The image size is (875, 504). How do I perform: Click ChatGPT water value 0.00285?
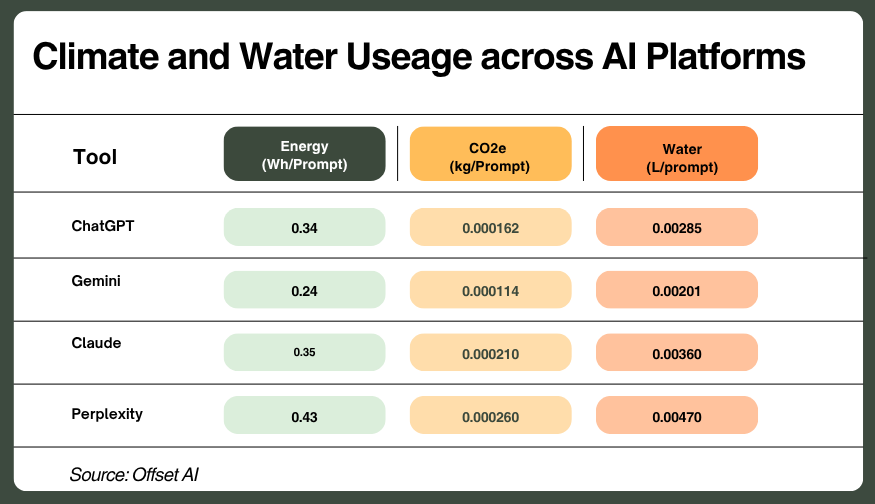point(677,227)
